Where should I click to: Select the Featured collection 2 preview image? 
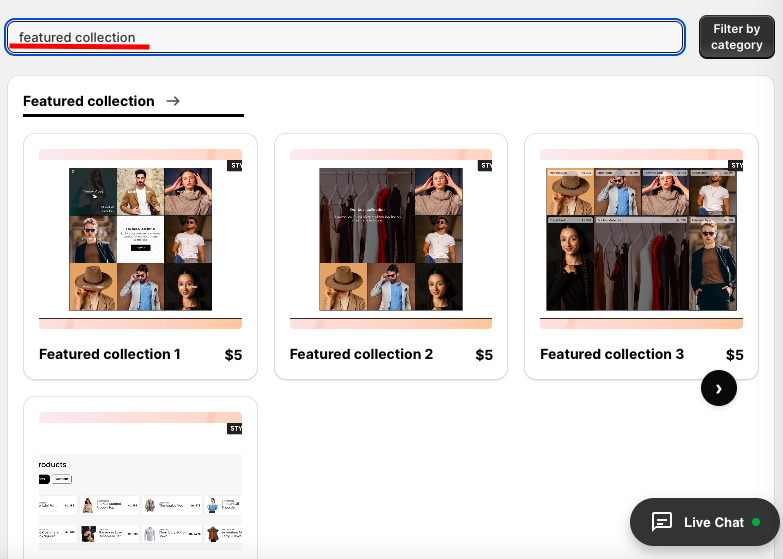coord(391,239)
